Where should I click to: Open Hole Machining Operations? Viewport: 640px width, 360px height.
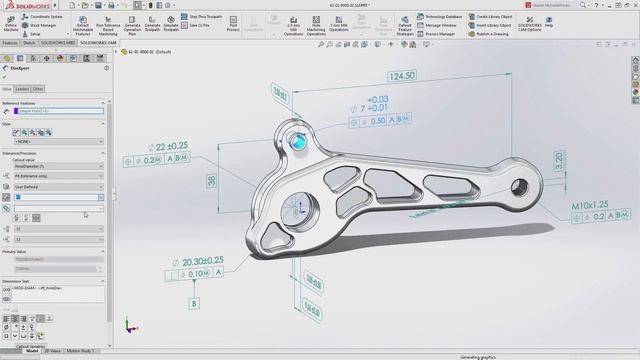tap(316, 26)
